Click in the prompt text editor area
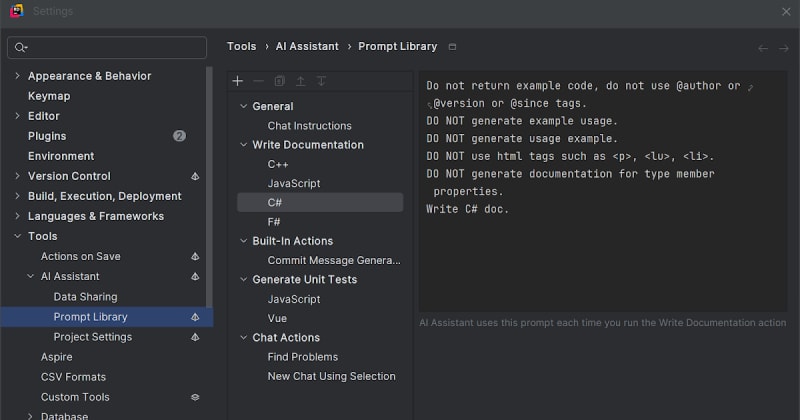 (x=600, y=260)
